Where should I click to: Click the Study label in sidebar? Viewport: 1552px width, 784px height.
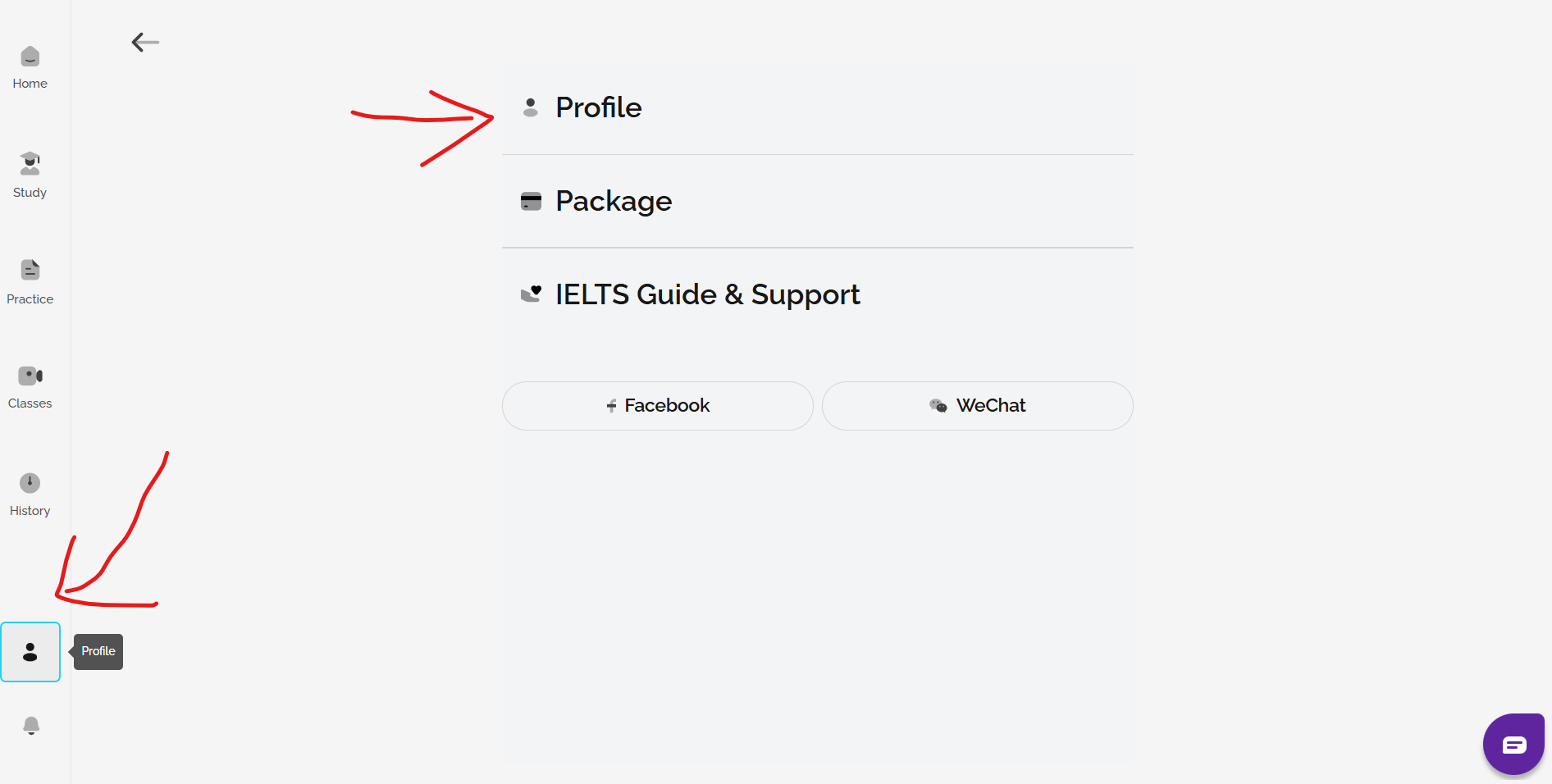[x=30, y=193]
